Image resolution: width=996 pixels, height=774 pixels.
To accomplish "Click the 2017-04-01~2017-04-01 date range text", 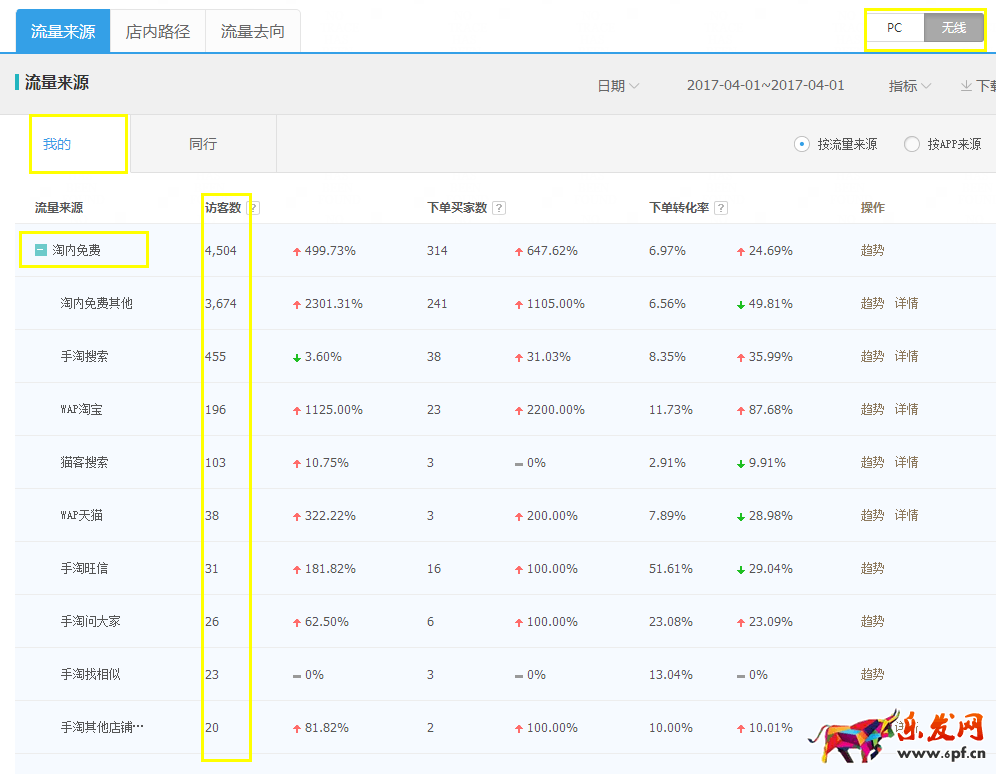I will (764, 86).
